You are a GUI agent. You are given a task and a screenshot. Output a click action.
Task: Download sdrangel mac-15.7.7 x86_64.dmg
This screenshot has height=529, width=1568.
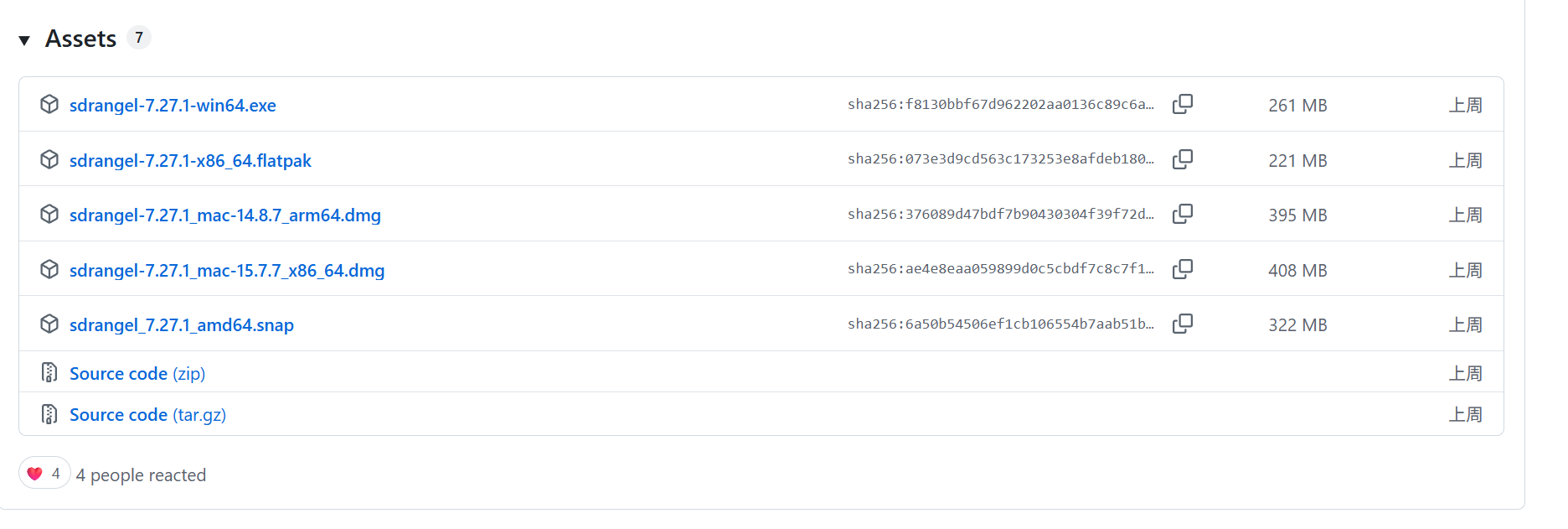227,271
